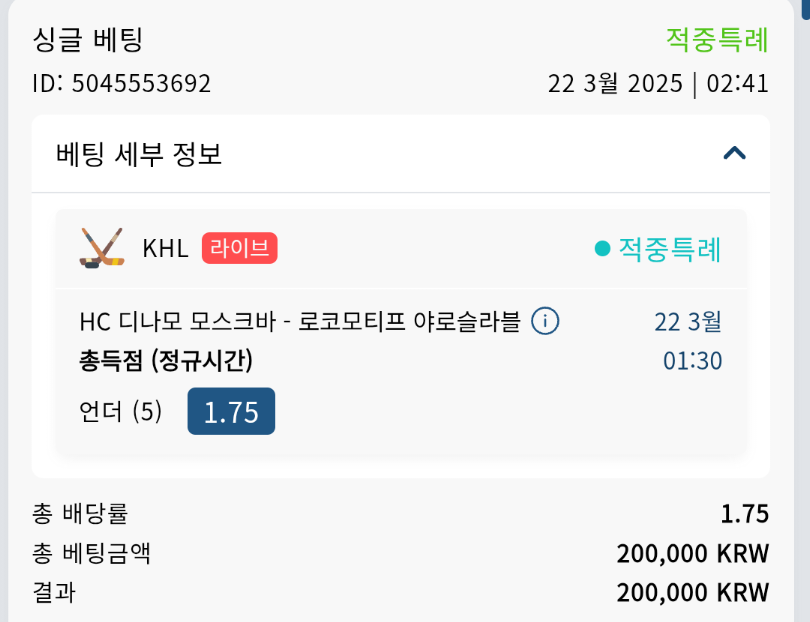Click the red 라이브 badge

tap(239, 248)
